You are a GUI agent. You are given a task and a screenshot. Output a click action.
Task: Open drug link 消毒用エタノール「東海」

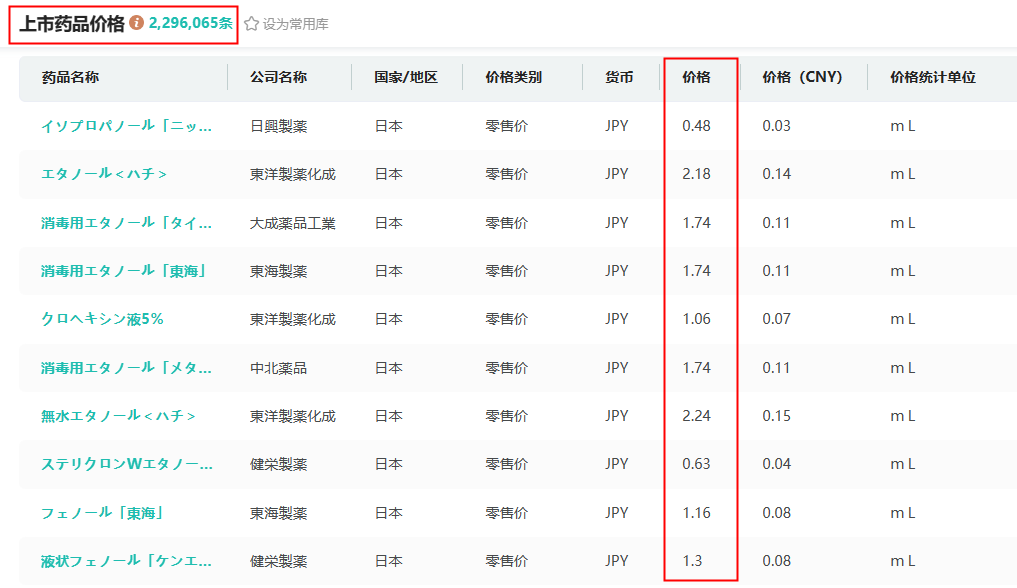click(x=123, y=271)
